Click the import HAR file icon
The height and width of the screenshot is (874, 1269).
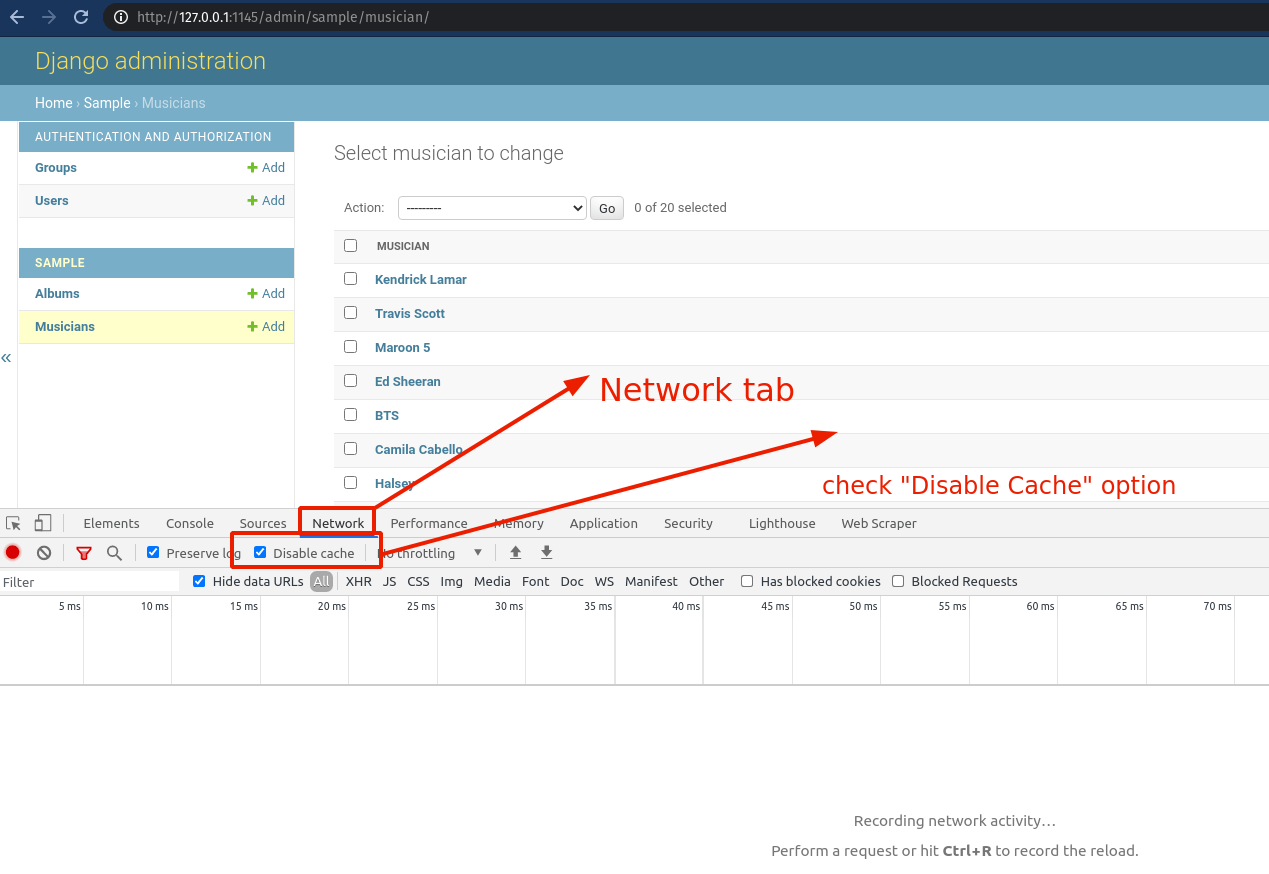[x=515, y=552]
